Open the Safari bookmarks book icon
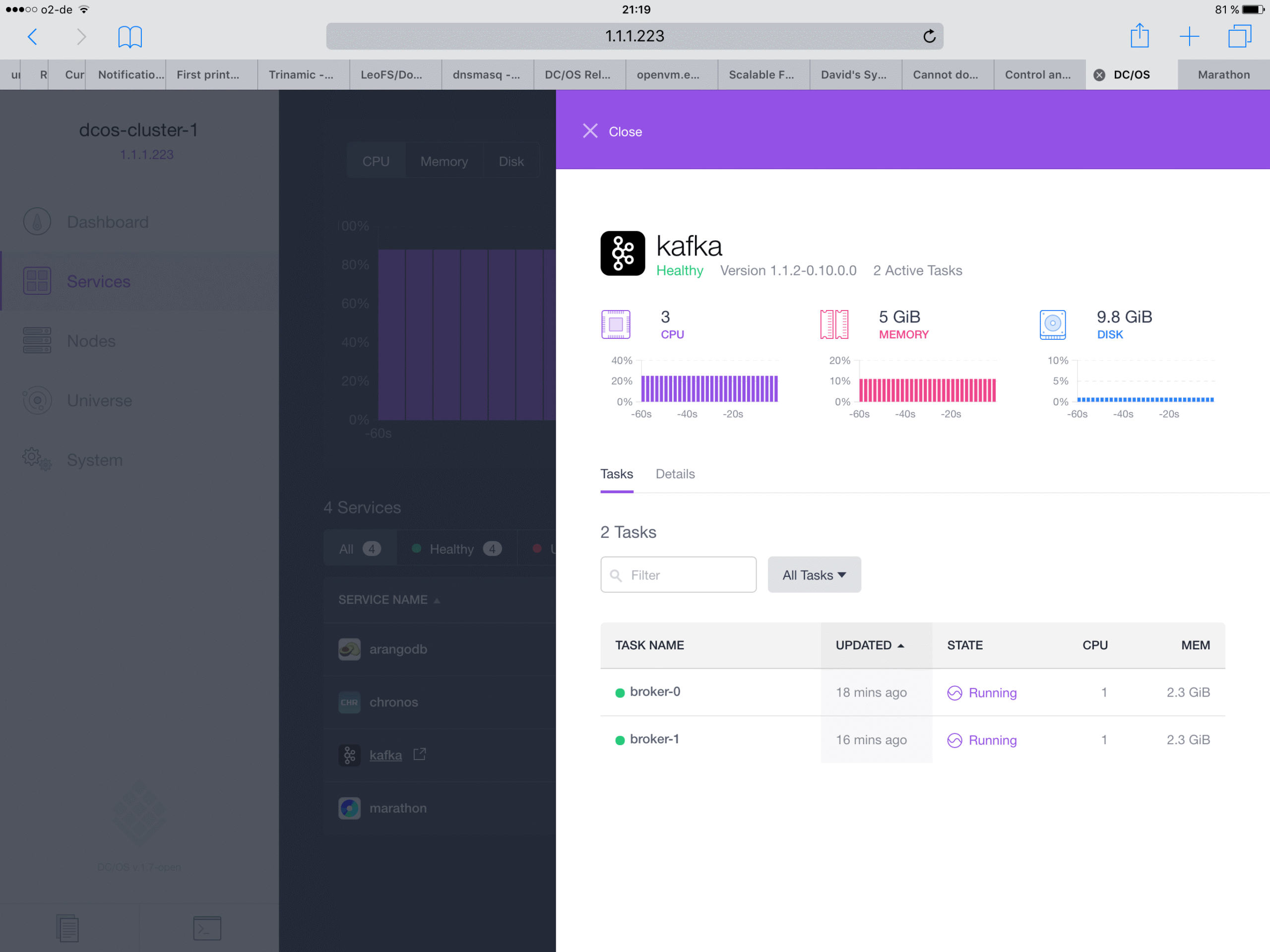The height and width of the screenshot is (952, 1270). pyautogui.click(x=130, y=37)
